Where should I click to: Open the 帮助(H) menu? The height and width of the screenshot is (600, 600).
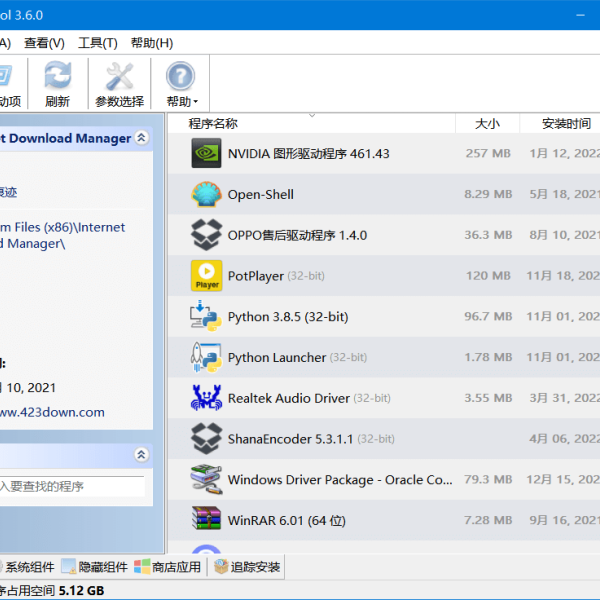152,43
